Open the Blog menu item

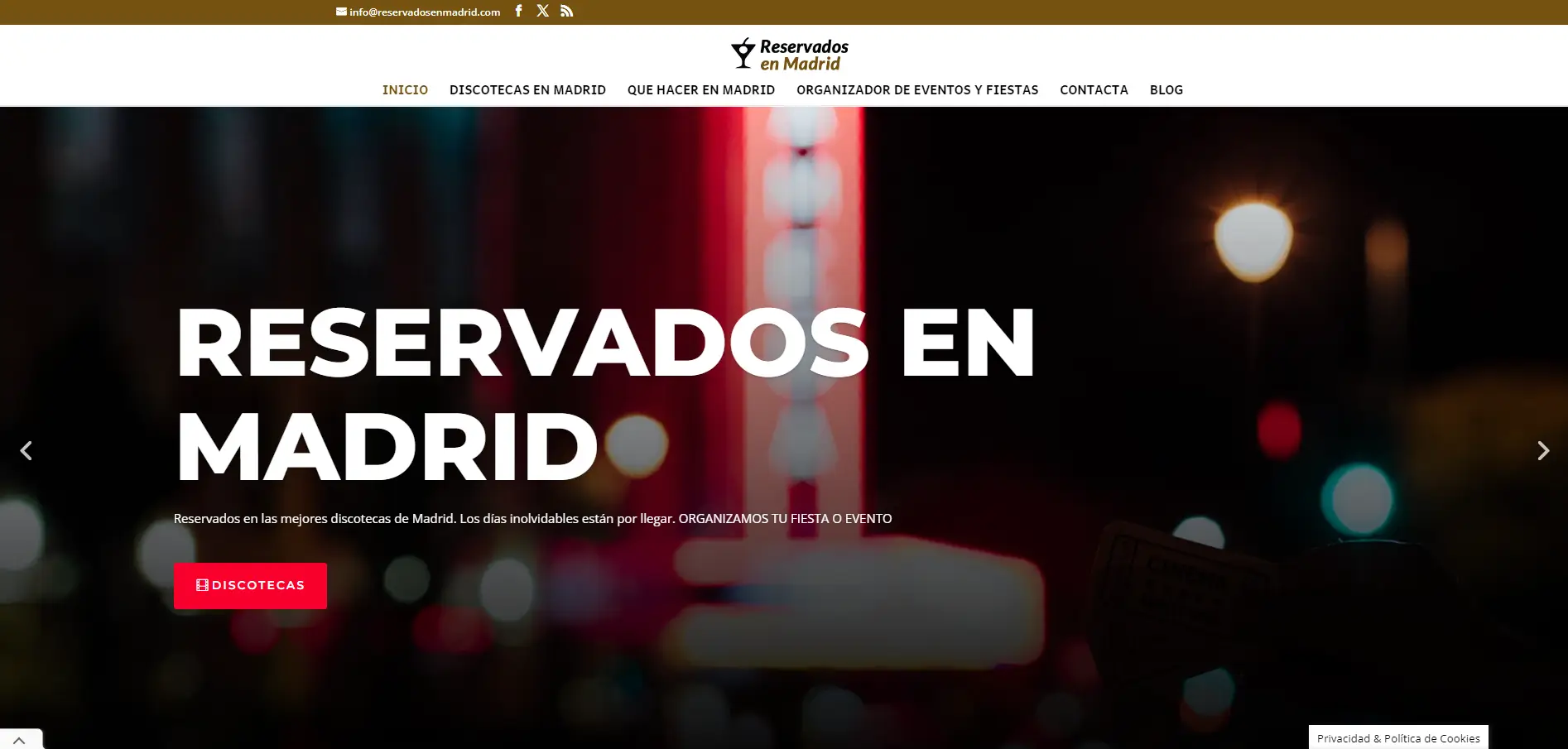click(x=1166, y=90)
